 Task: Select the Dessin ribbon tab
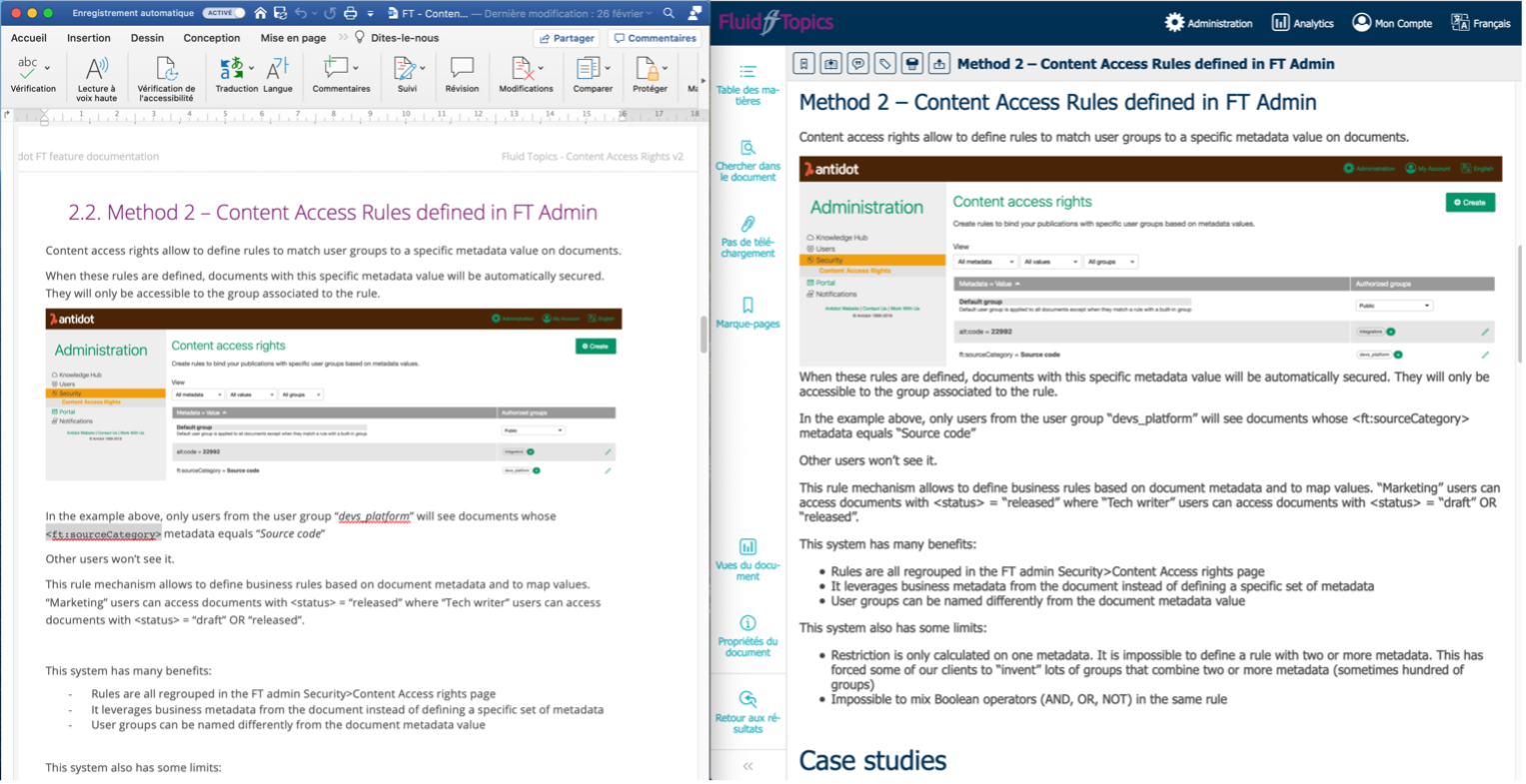[x=147, y=38]
